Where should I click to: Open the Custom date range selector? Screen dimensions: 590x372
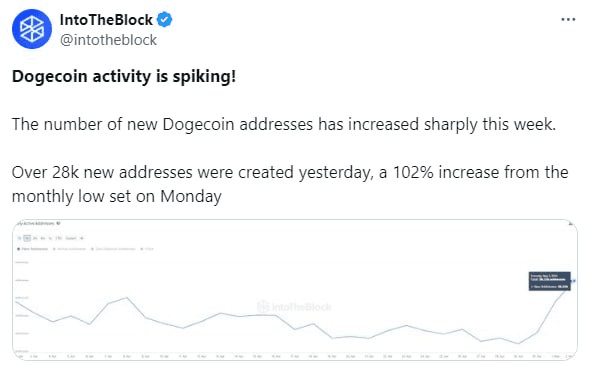click(71, 238)
